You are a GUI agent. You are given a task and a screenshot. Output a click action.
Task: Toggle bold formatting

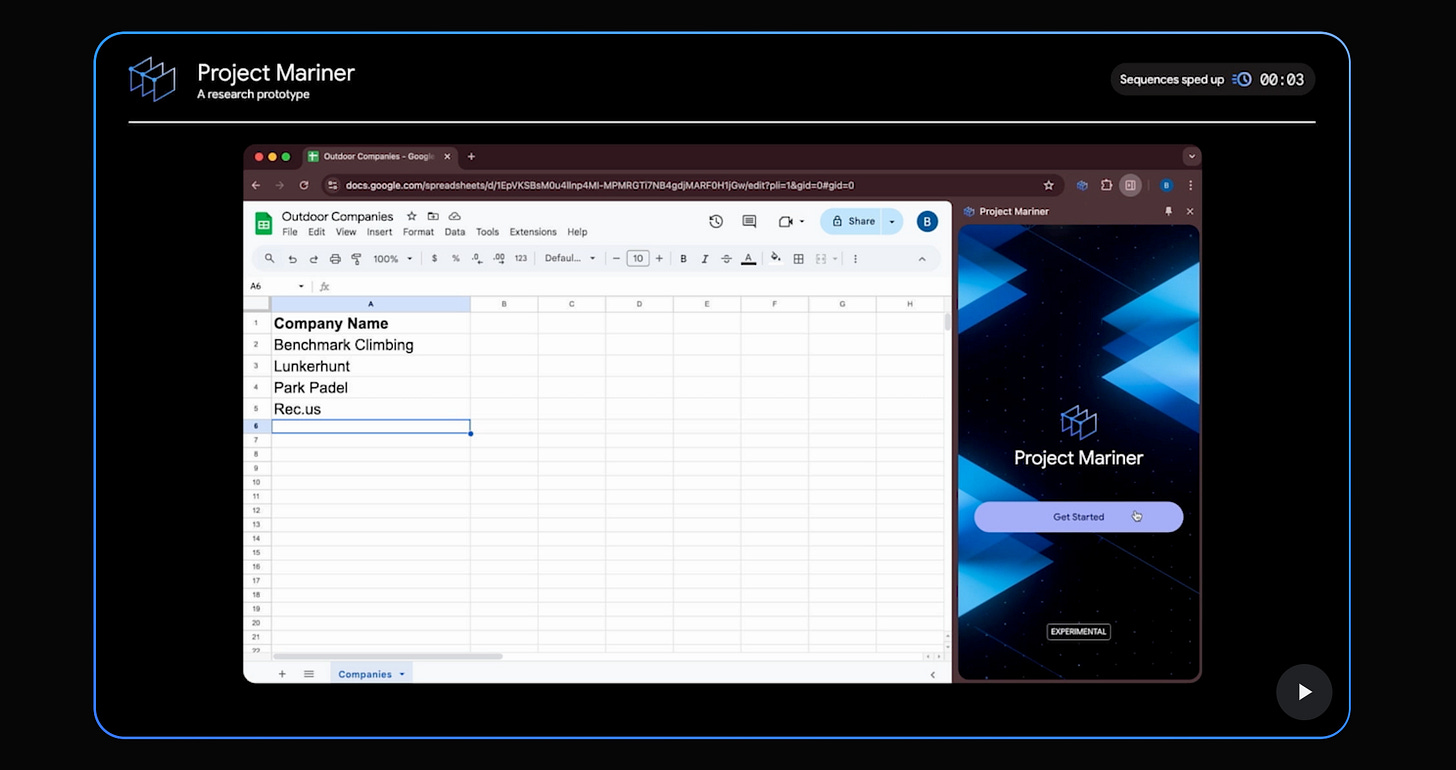click(683, 258)
